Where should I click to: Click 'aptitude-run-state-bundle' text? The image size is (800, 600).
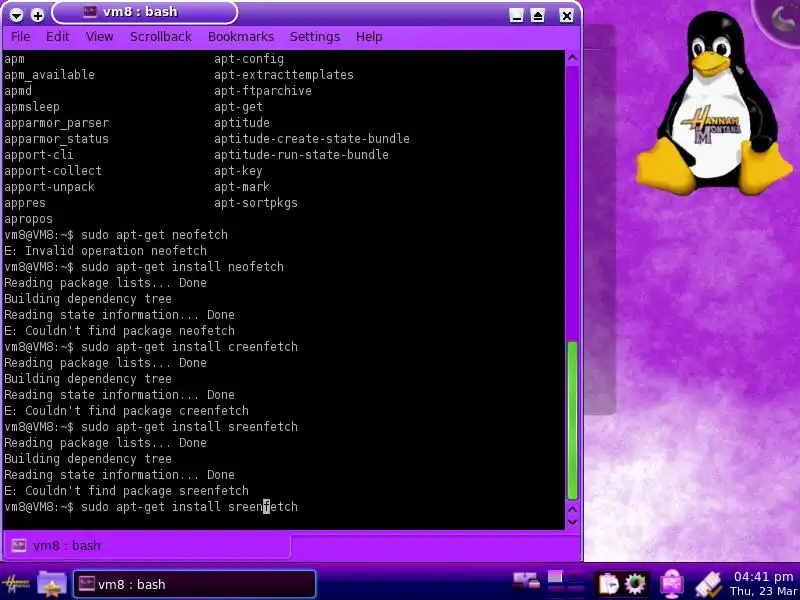coord(301,155)
